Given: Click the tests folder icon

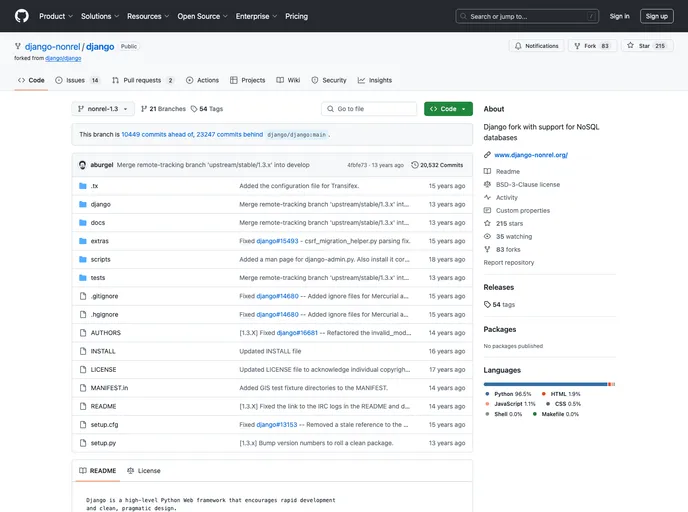Looking at the screenshot, I should (82, 278).
